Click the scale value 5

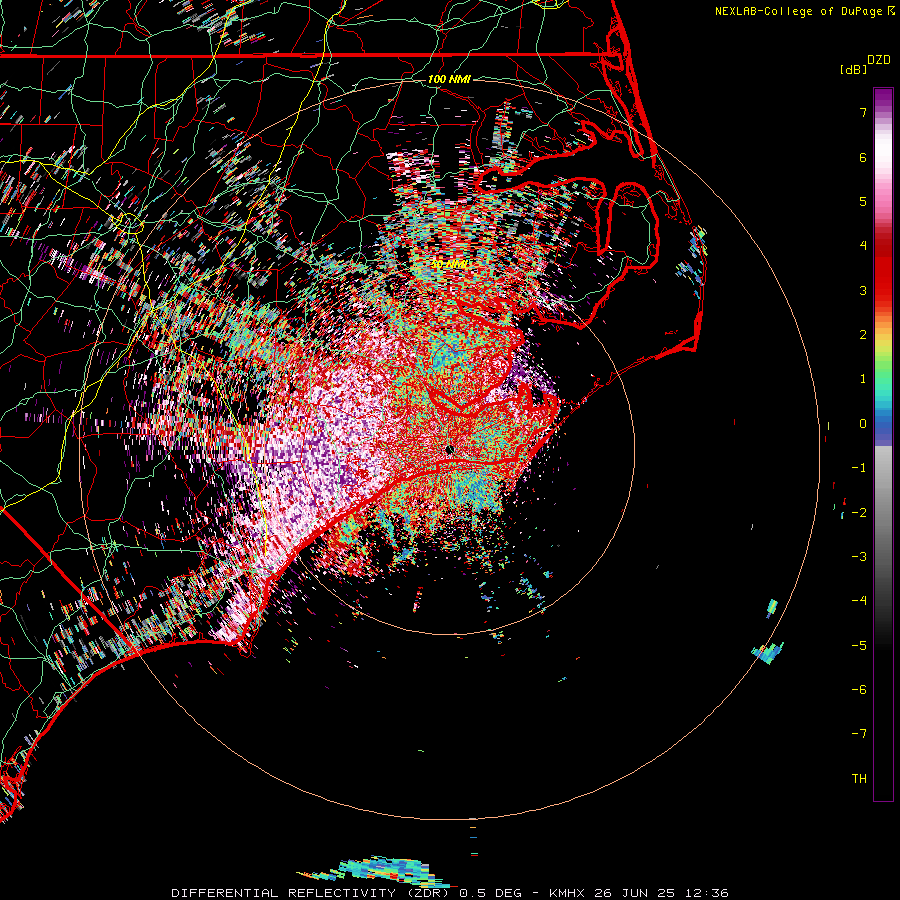point(863,201)
